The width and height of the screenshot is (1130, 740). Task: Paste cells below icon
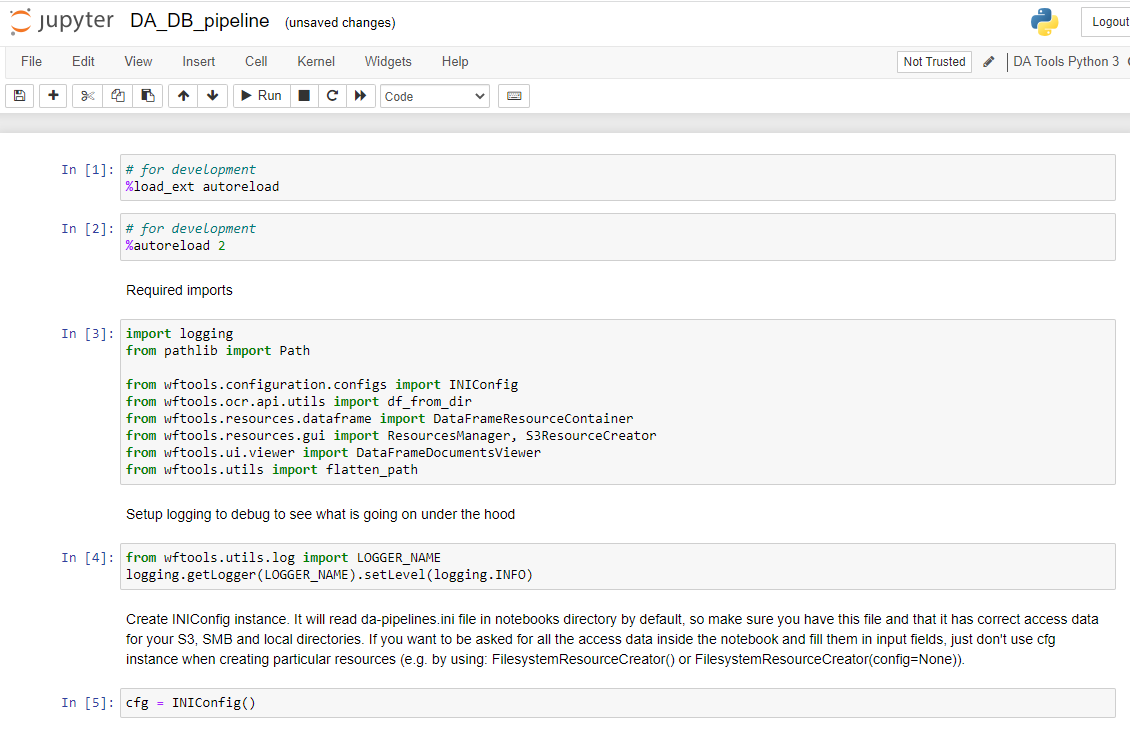point(148,96)
